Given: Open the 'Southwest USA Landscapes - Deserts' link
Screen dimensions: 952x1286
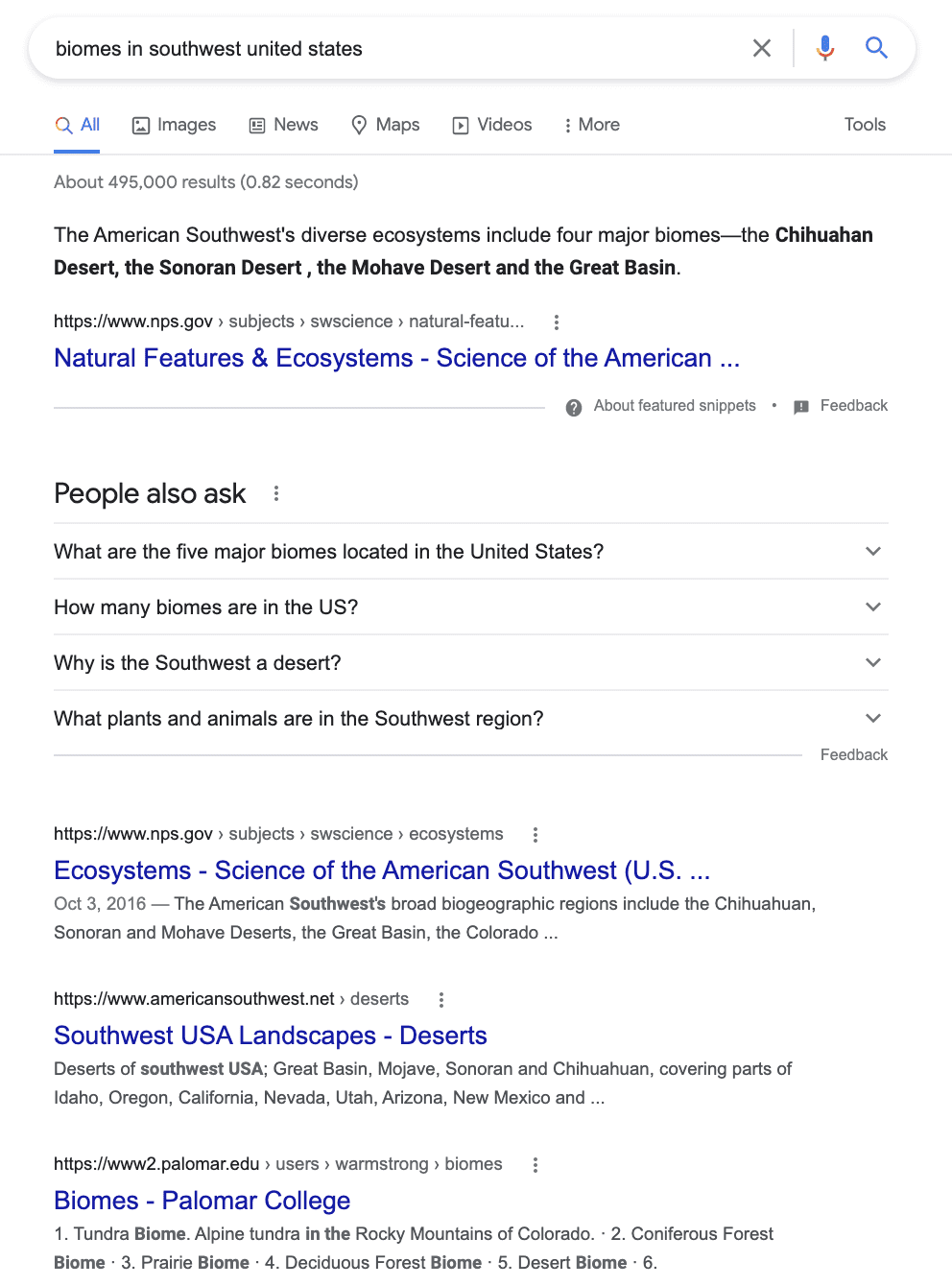Looking at the screenshot, I should 271,1036.
